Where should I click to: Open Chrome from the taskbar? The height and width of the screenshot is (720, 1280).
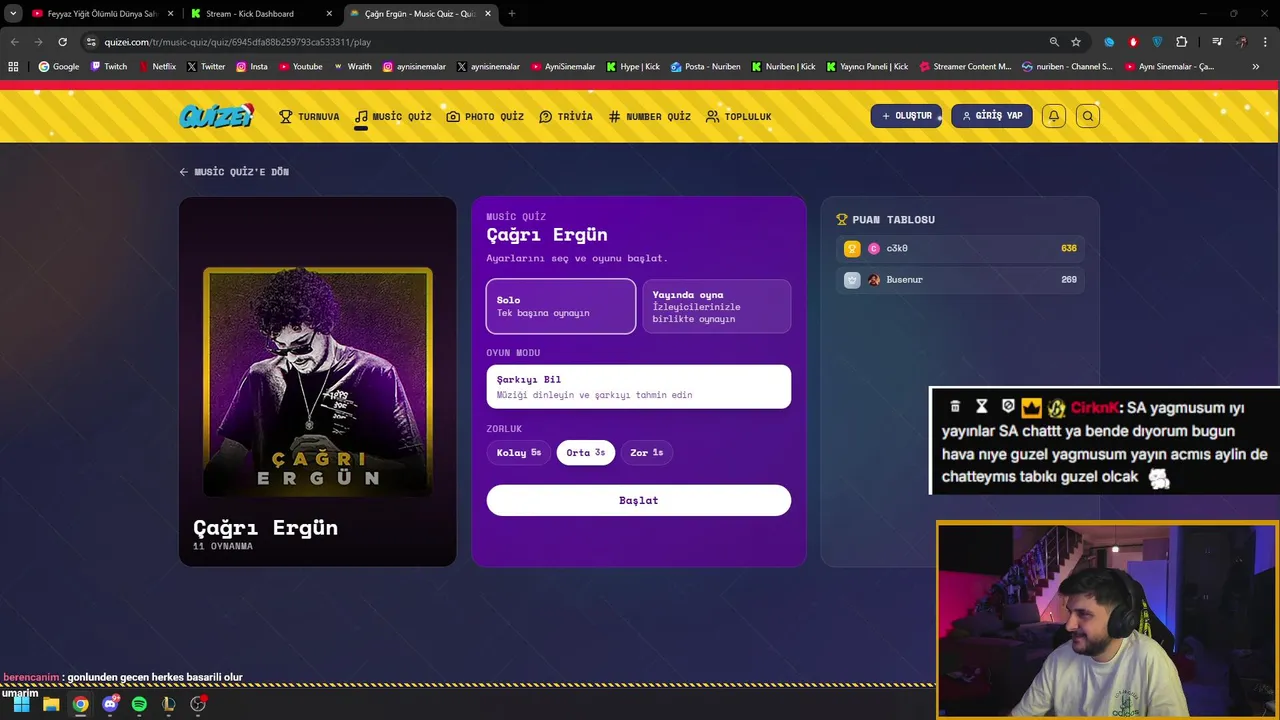point(80,704)
